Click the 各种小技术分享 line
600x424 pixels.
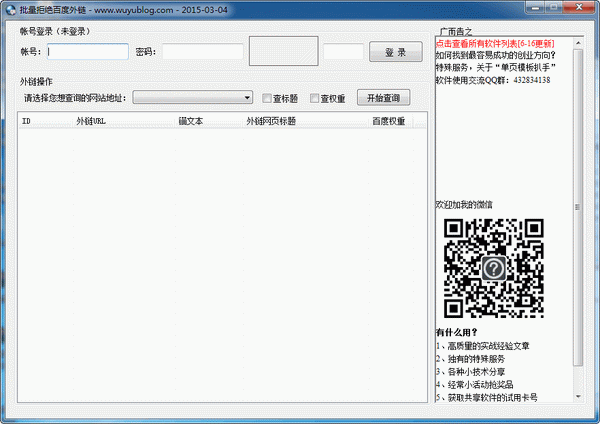[470, 372]
